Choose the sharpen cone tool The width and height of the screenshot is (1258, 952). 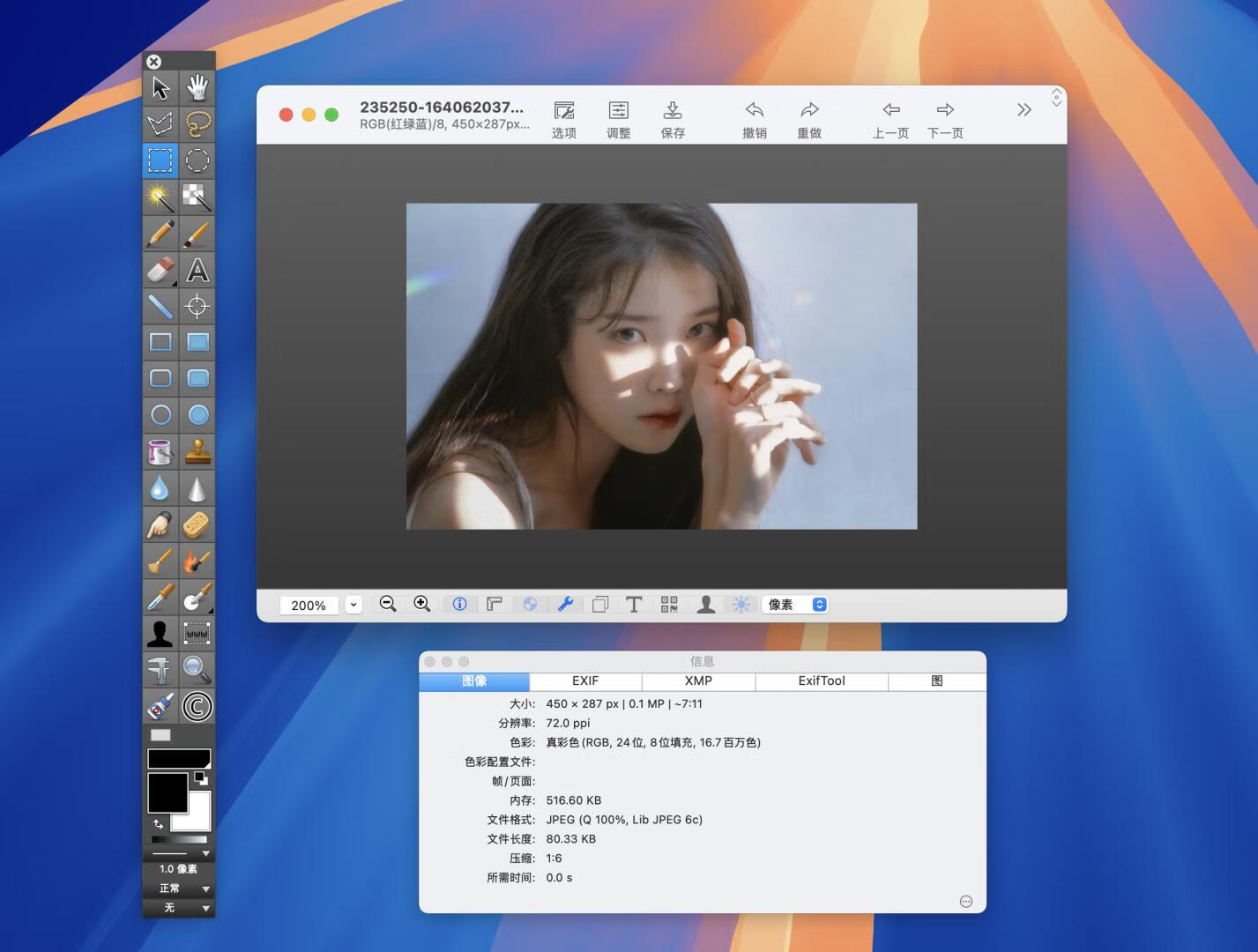(197, 487)
